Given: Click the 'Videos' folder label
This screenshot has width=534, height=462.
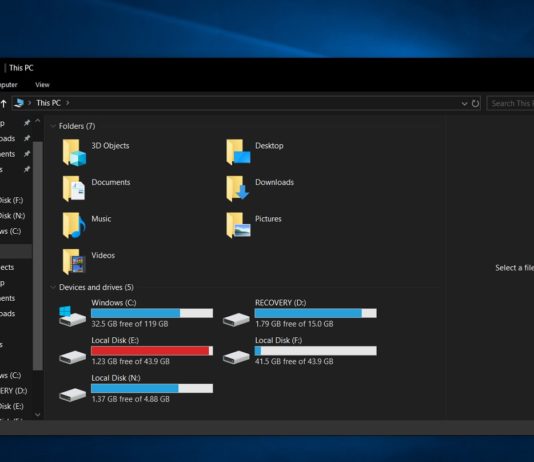Looking at the screenshot, I should pyautogui.click(x=103, y=255).
